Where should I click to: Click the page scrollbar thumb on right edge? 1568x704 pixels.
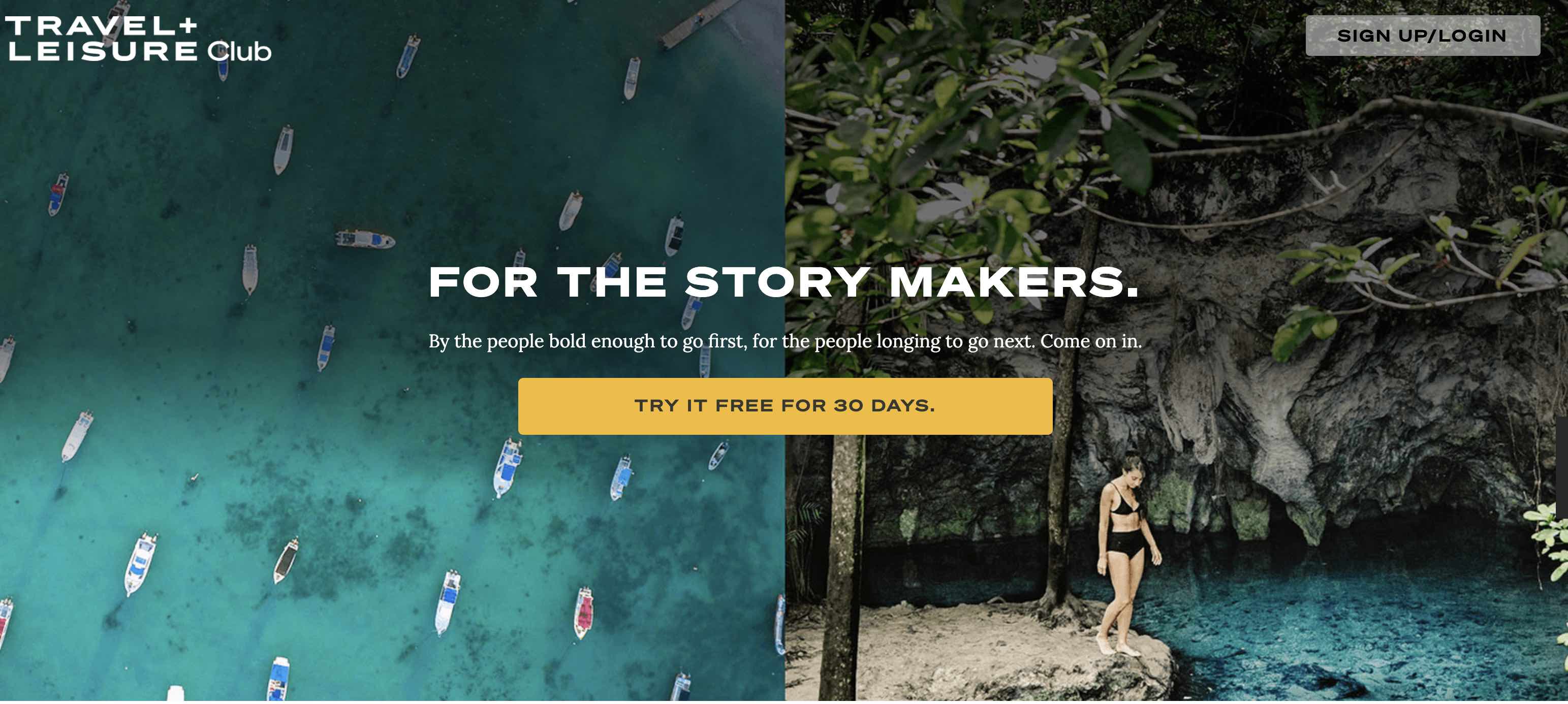pos(1562,467)
